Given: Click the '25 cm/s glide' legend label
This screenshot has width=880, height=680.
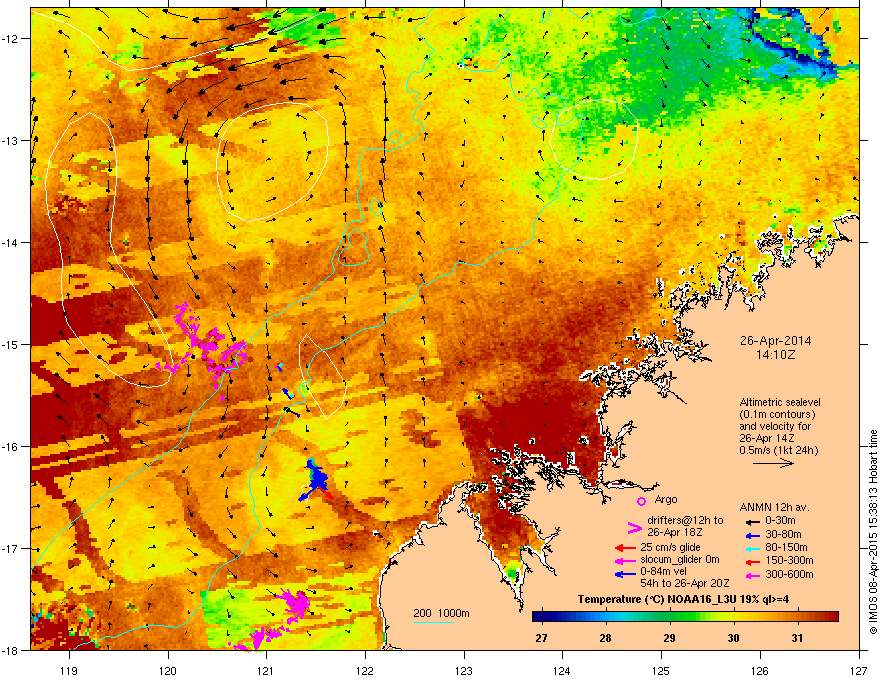Looking at the screenshot, I should [670, 548].
